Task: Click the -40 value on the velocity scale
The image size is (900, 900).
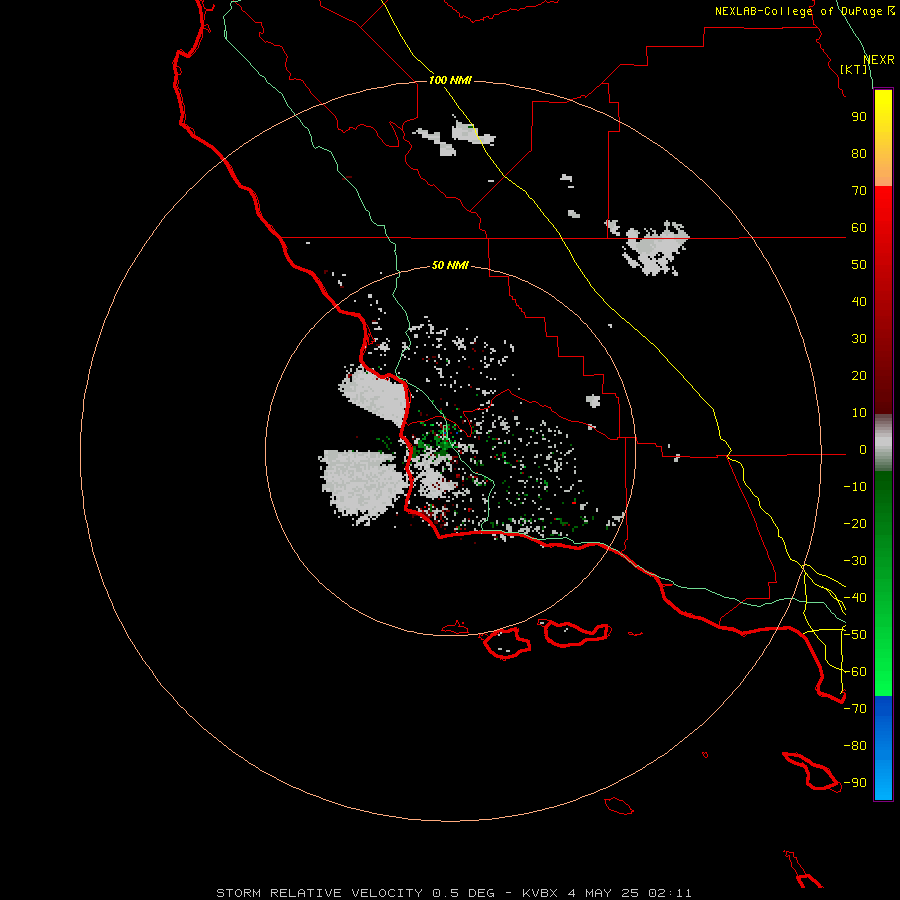Action: pos(855,598)
